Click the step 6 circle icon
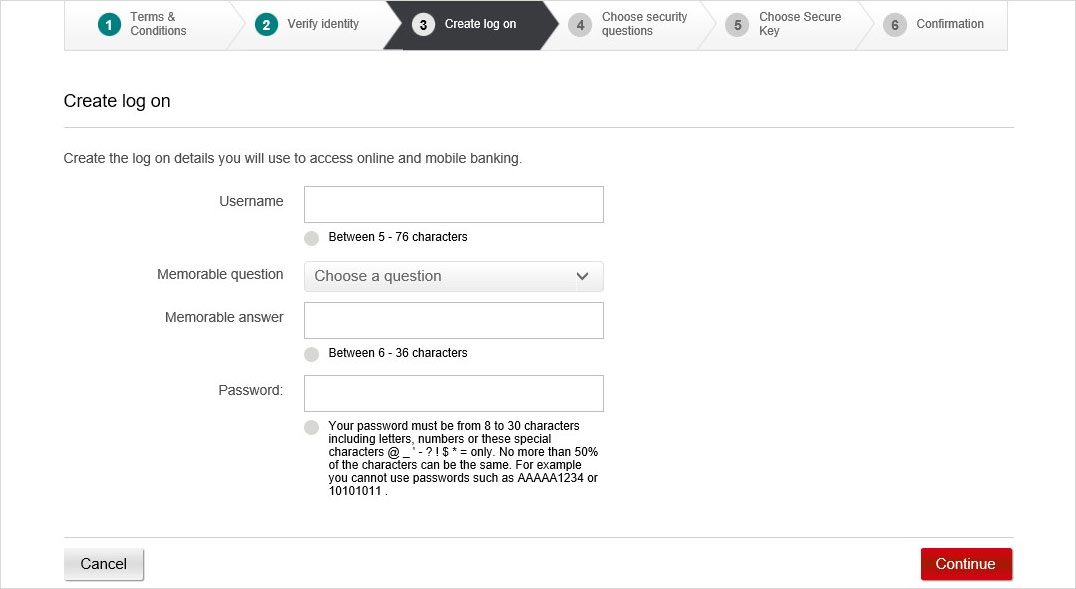Image resolution: width=1076 pixels, height=589 pixels. click(x=895, y=25)
